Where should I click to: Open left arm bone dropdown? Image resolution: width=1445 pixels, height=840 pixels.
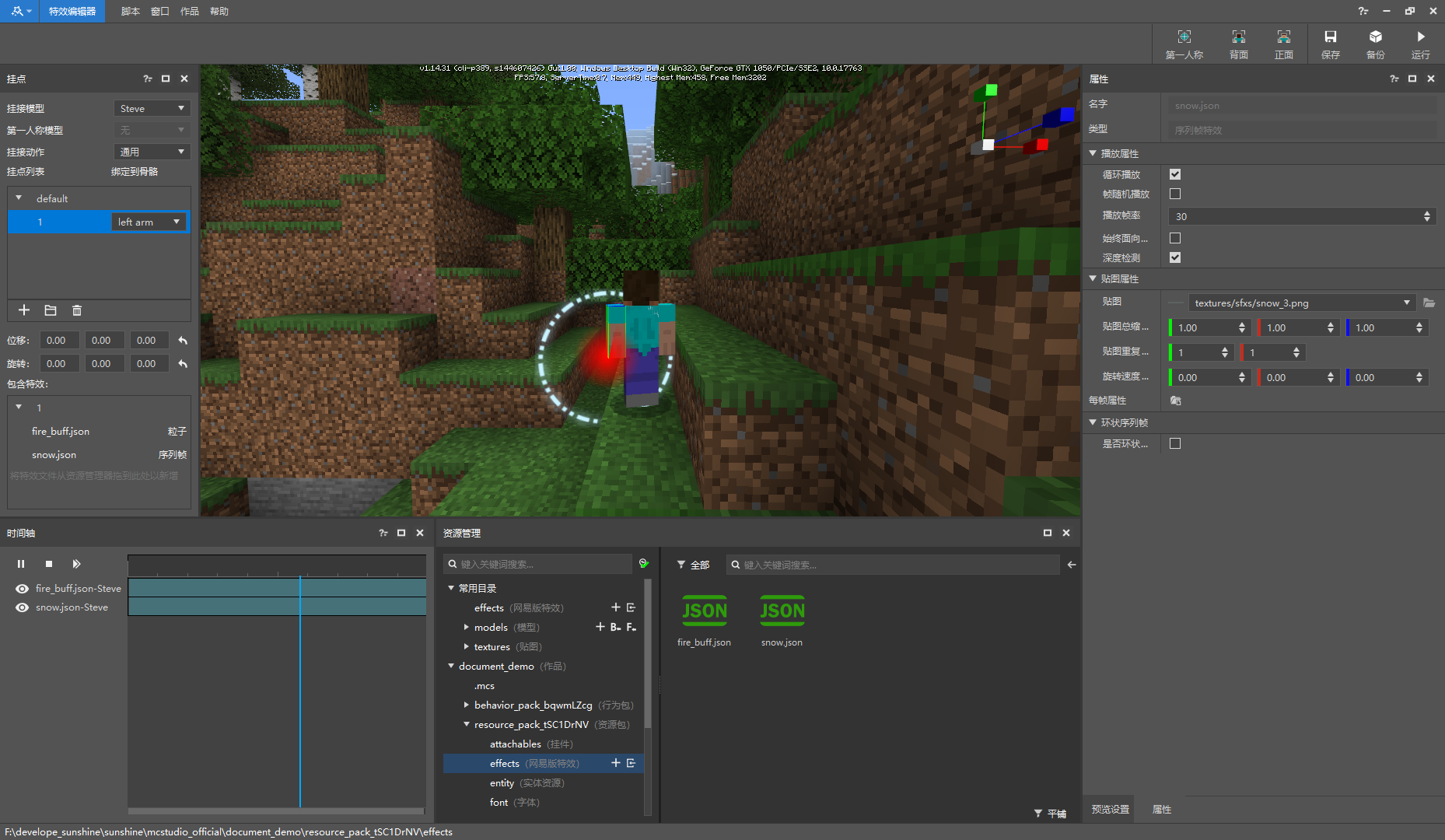click(149, 222)
